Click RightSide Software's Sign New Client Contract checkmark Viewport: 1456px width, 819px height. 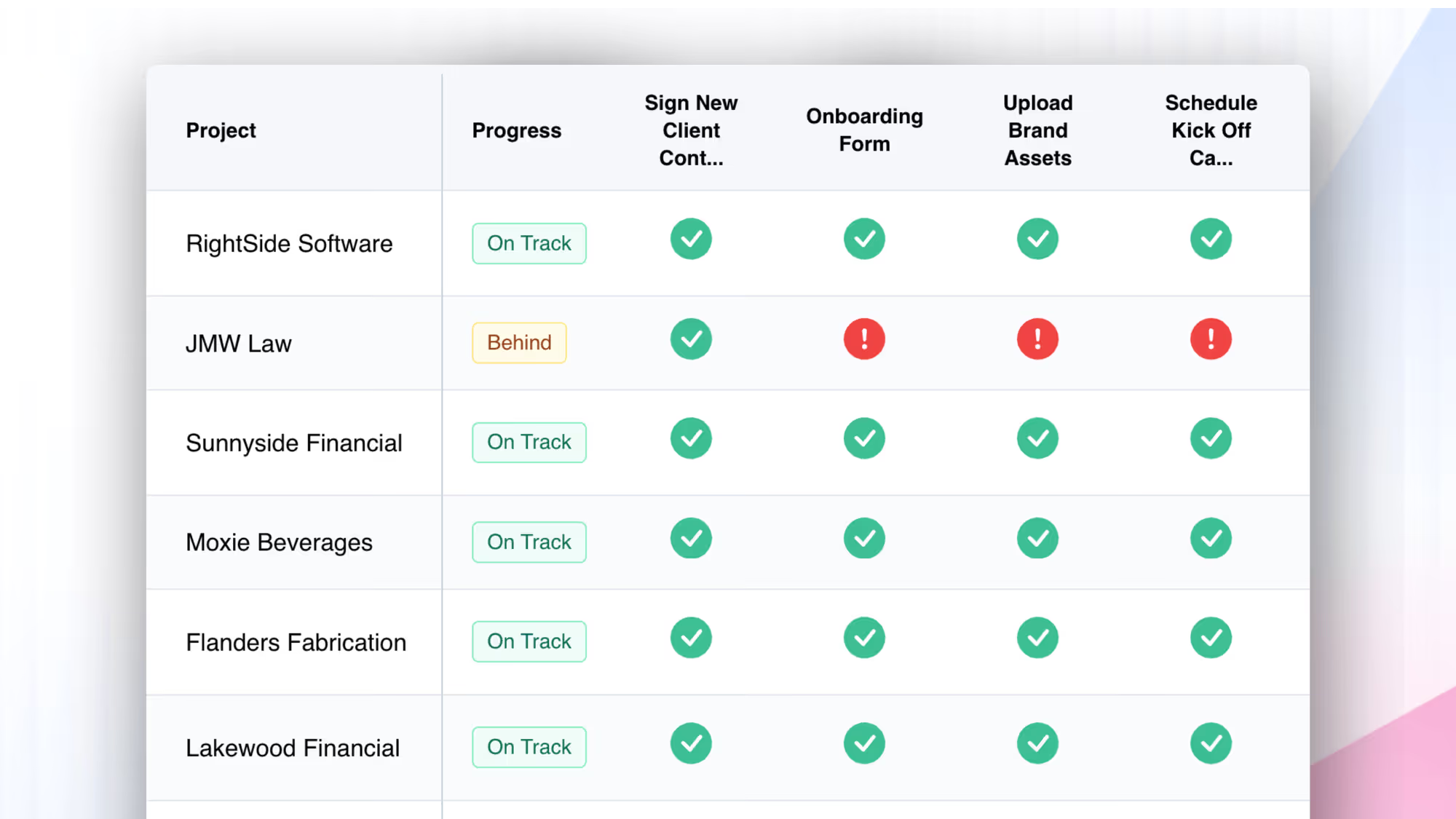coord(691,239)
